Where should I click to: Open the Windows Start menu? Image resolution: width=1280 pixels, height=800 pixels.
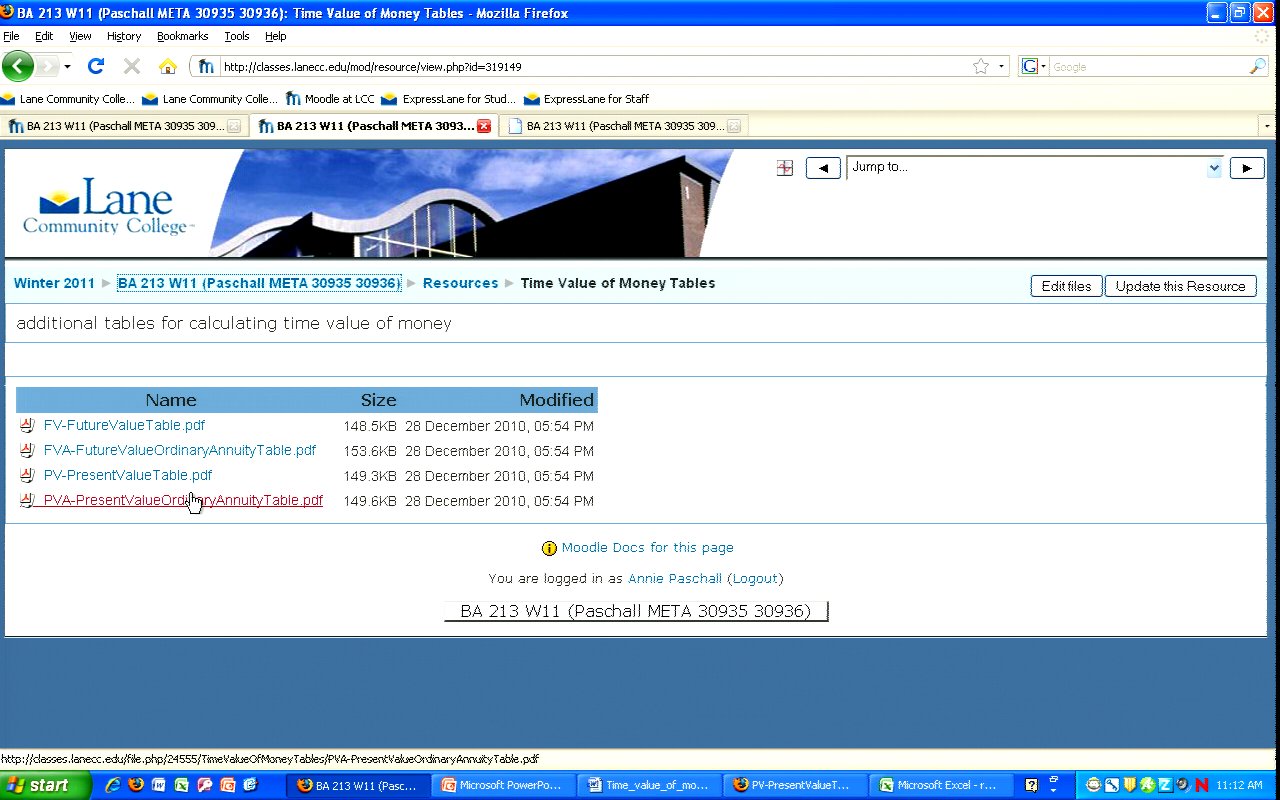point(40,785)
